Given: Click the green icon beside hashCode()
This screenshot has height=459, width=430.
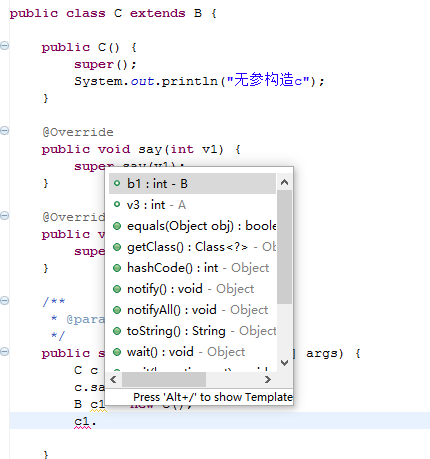Looking at the screenshot, I should pyautogui.click(x=117, y=268).
